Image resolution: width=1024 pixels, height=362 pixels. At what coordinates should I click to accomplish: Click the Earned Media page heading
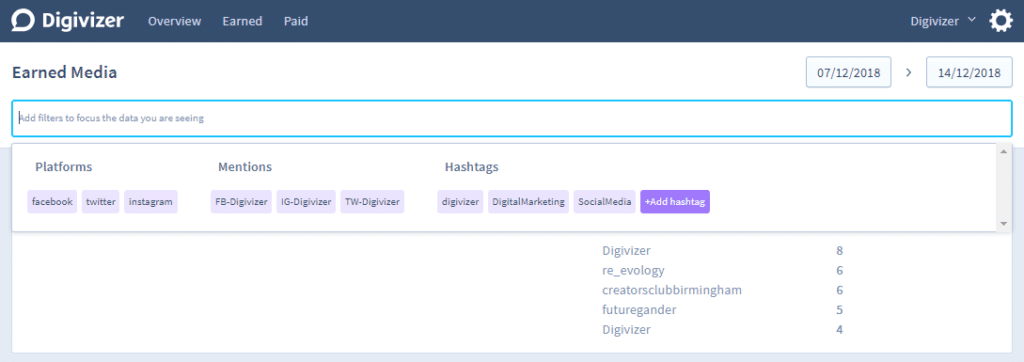tap(65, 73)
